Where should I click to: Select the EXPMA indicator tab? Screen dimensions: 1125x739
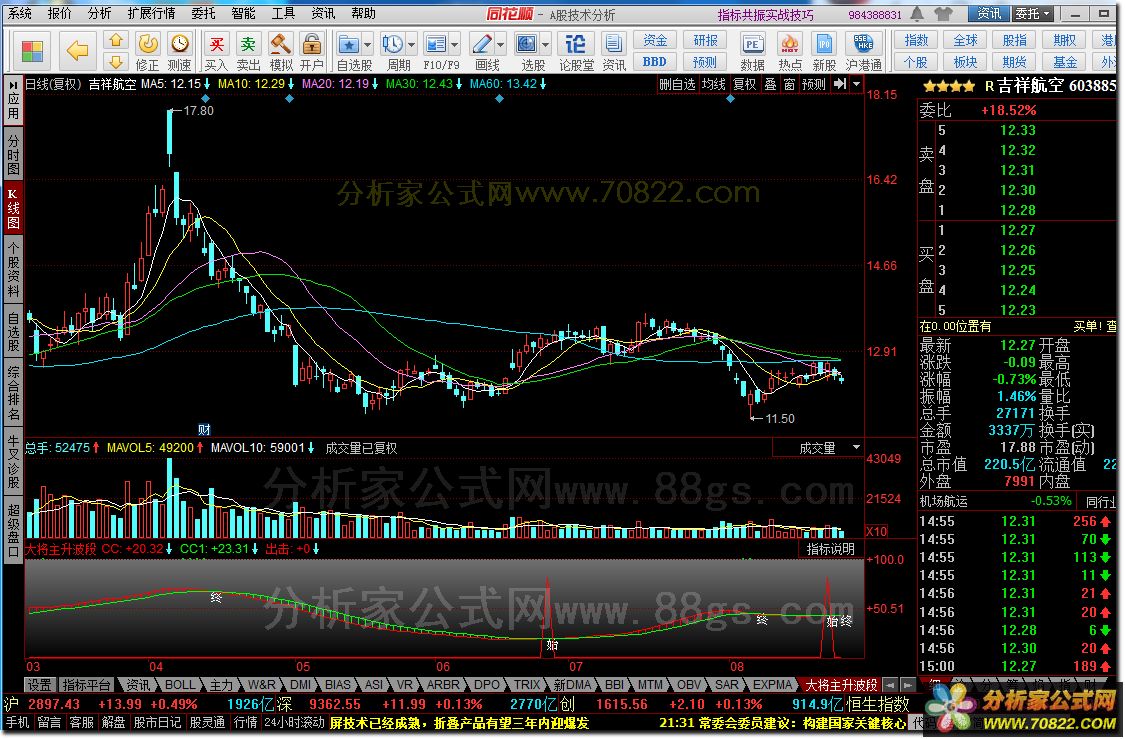pos(773,684)
